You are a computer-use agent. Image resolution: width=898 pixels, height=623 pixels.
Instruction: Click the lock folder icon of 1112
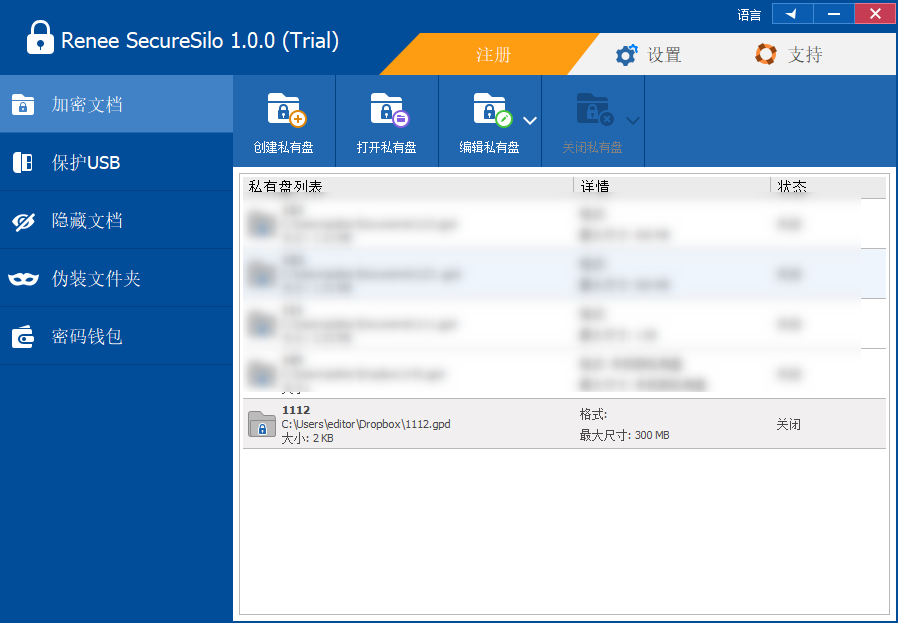[x=261, y=424]
